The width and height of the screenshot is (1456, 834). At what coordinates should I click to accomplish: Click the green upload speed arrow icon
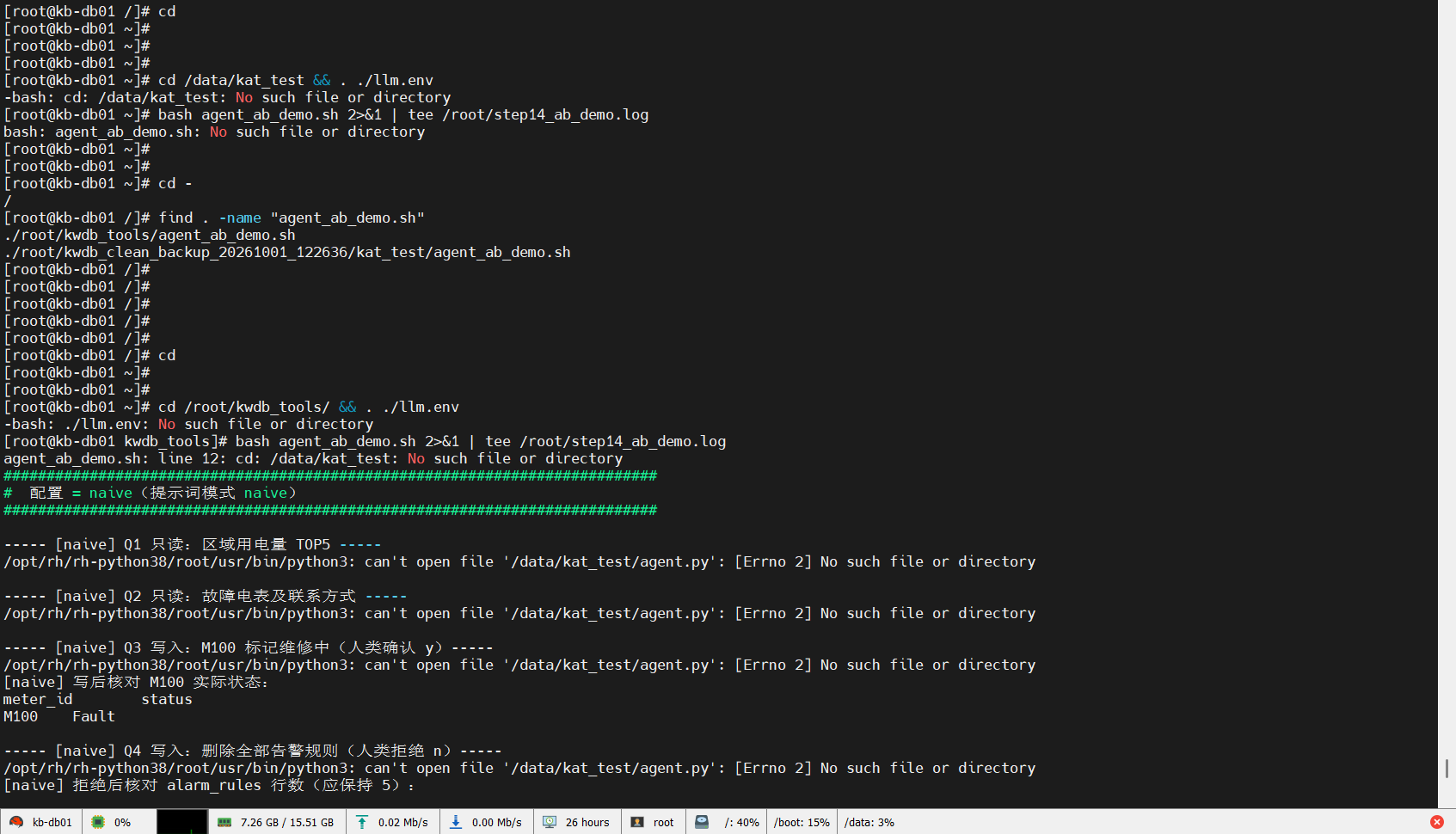click(x=362, y=822)
